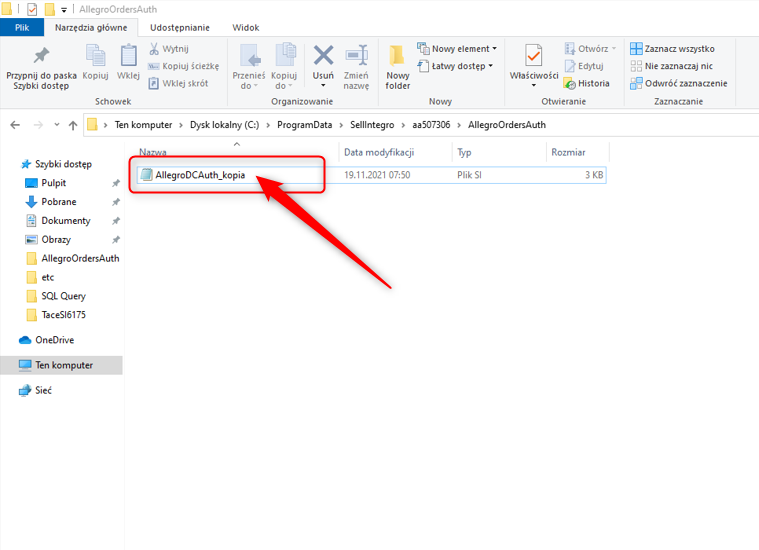This screenshot has width=759, height=550.
Task: Click aa507306 breadcrumb
Action: click(431, 125)
